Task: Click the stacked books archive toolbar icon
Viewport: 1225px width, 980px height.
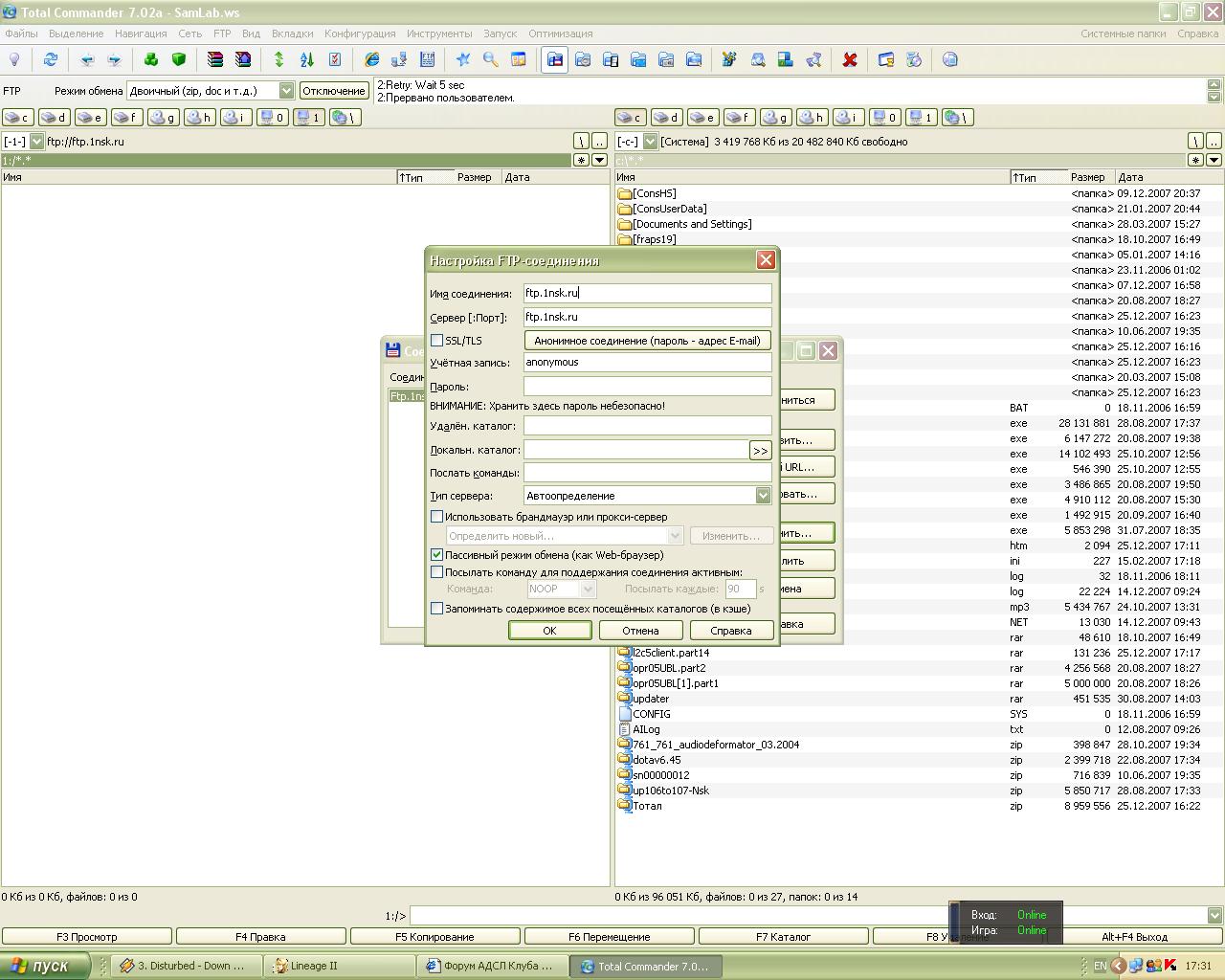Action: pos(215,59)
